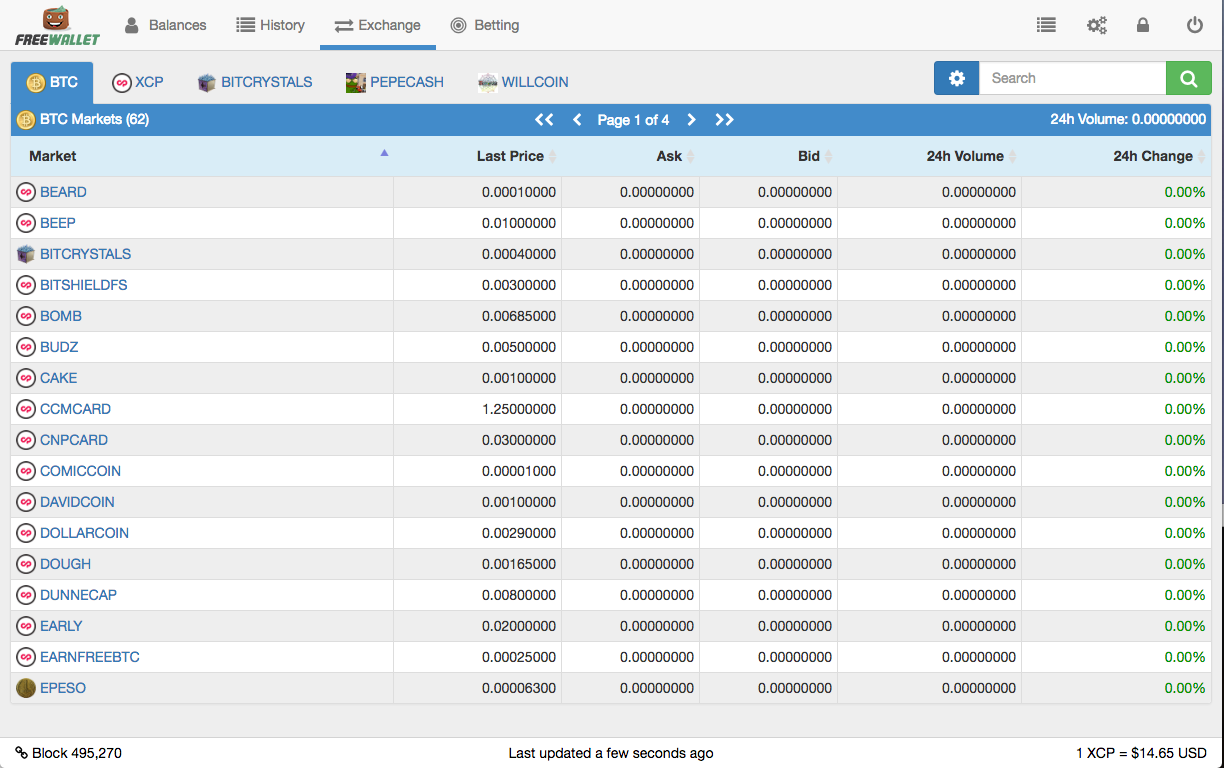Go to first page of markets

544,120
